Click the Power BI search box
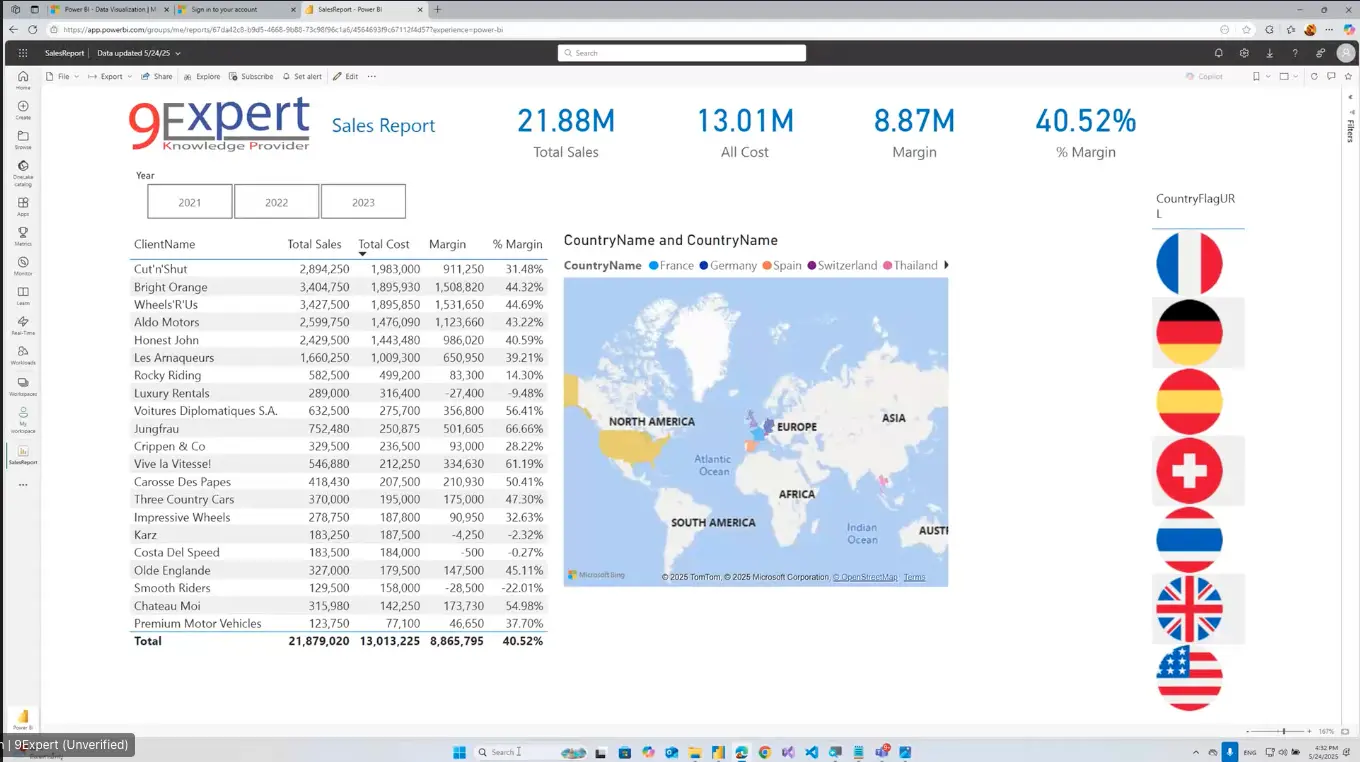This screenshot has width=1360, height=762. pyautogui.click(x=682, y=53)
